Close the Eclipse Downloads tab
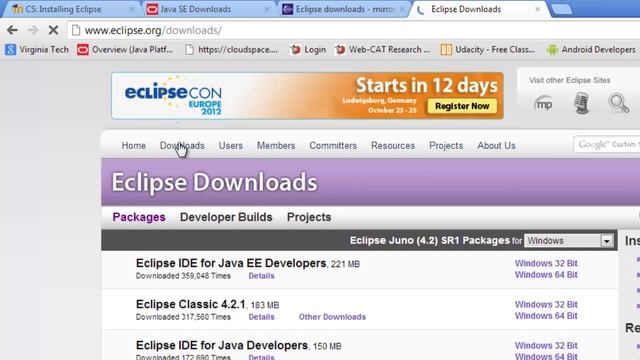The height and width of the screenshot is (360, 640). 538,9
